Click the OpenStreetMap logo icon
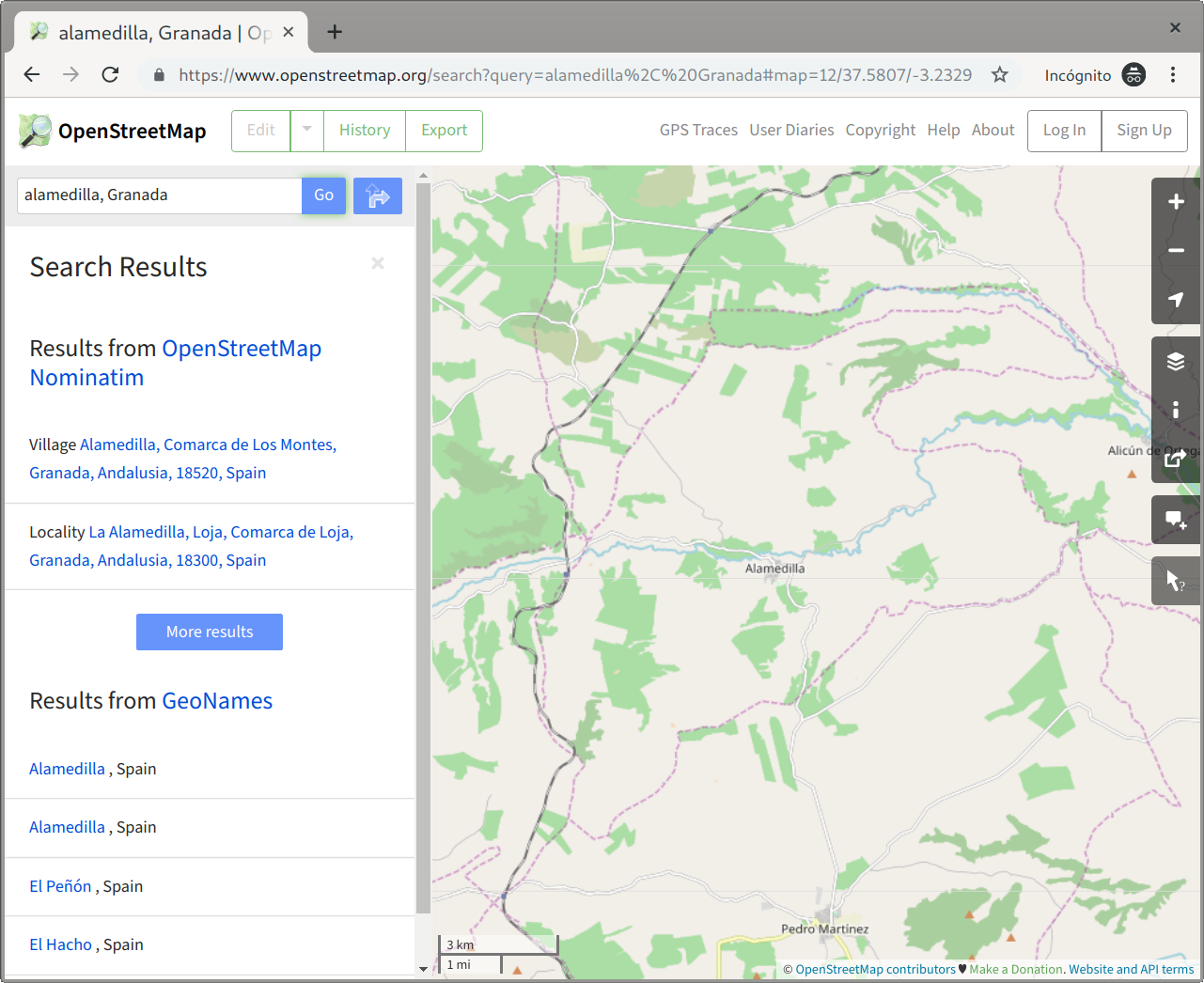This screenshot has width=1204, height=983. [x=35, y=131]
